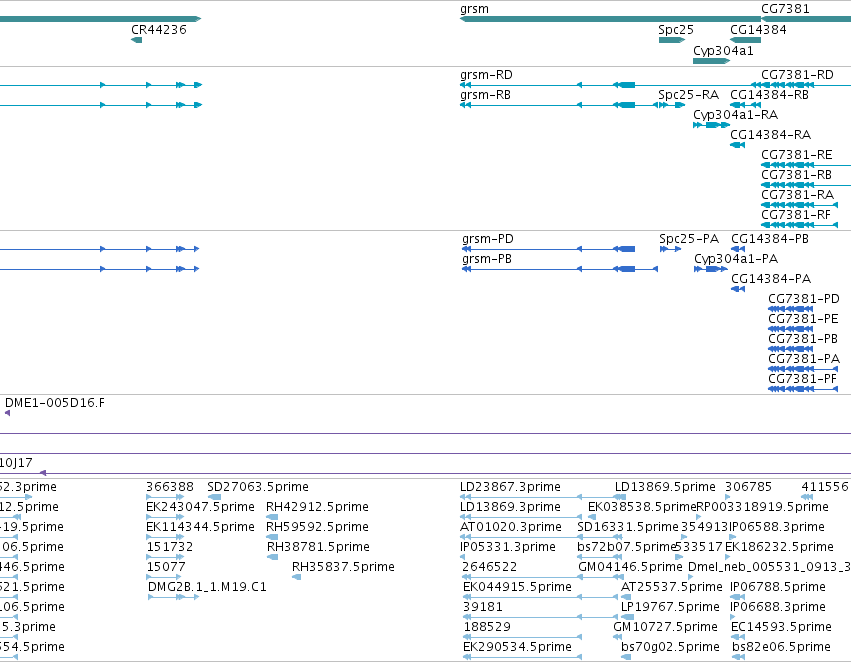Viewport: 851px width, 662px height.
Task: Select the RH38781.5prime EST label
Action: (x=318, y=547)
